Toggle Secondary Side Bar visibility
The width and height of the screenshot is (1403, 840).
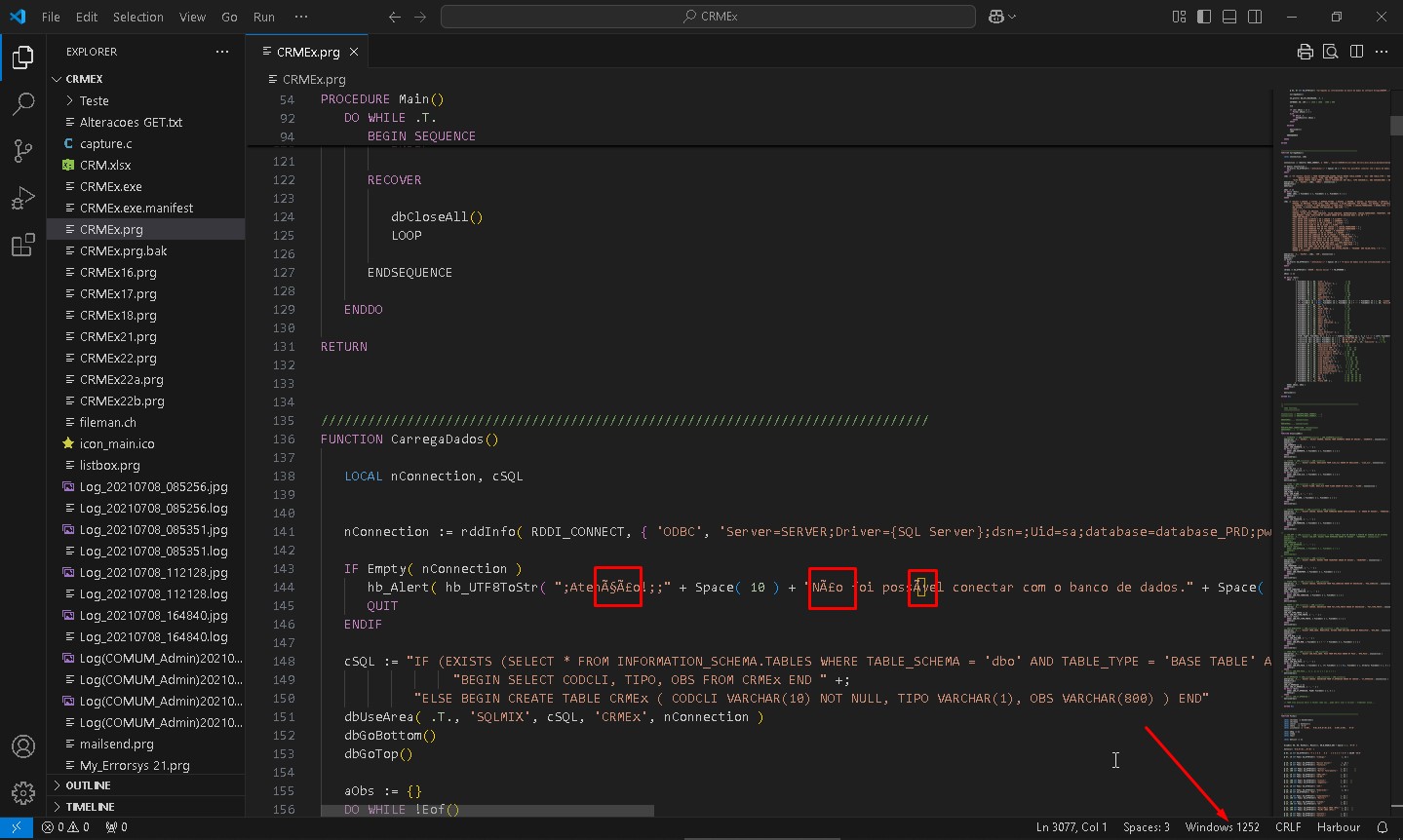pyautogui.click(x=1255, y=17)
